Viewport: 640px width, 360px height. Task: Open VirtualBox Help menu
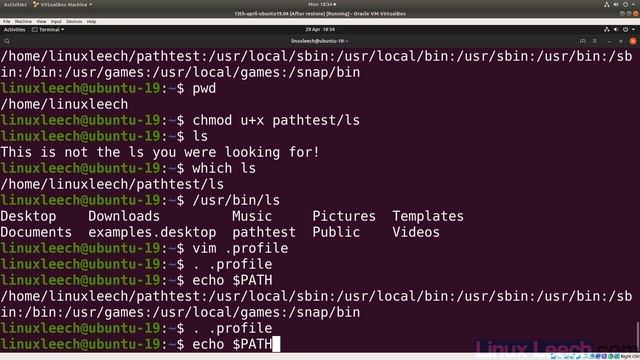click(x=91, y=21)
